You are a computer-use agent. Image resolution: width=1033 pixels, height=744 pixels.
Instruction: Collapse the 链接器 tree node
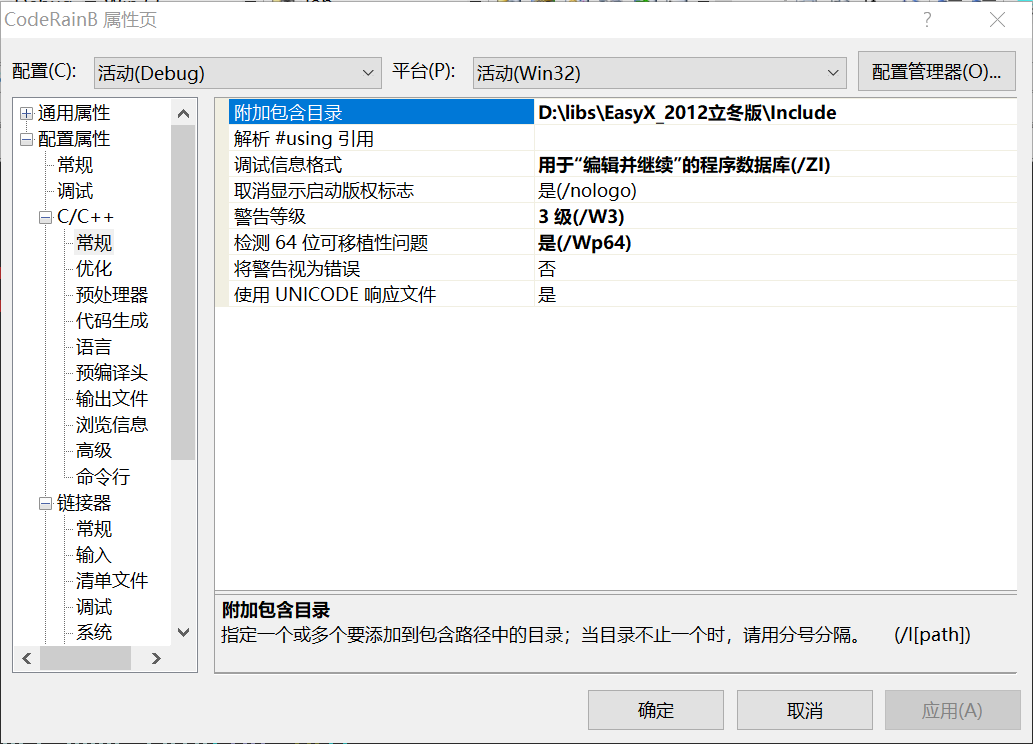(x=45, y=503)
